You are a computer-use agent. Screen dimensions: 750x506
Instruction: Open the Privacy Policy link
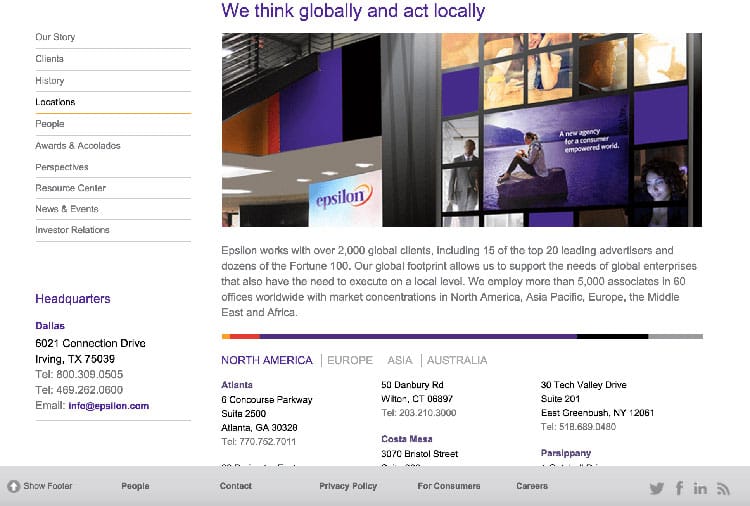[x=348, y=486]
